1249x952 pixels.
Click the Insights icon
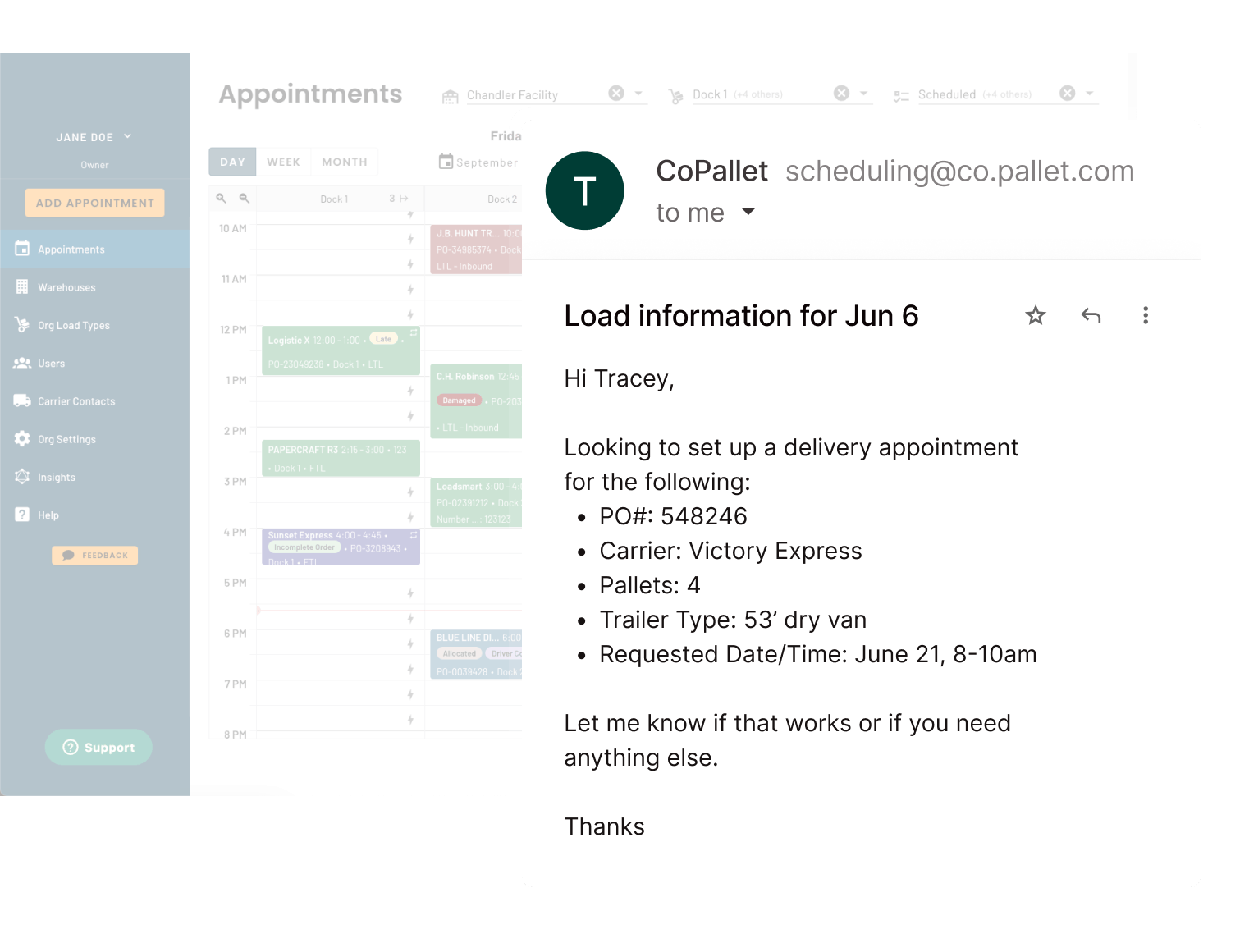[x=22, y=476]
